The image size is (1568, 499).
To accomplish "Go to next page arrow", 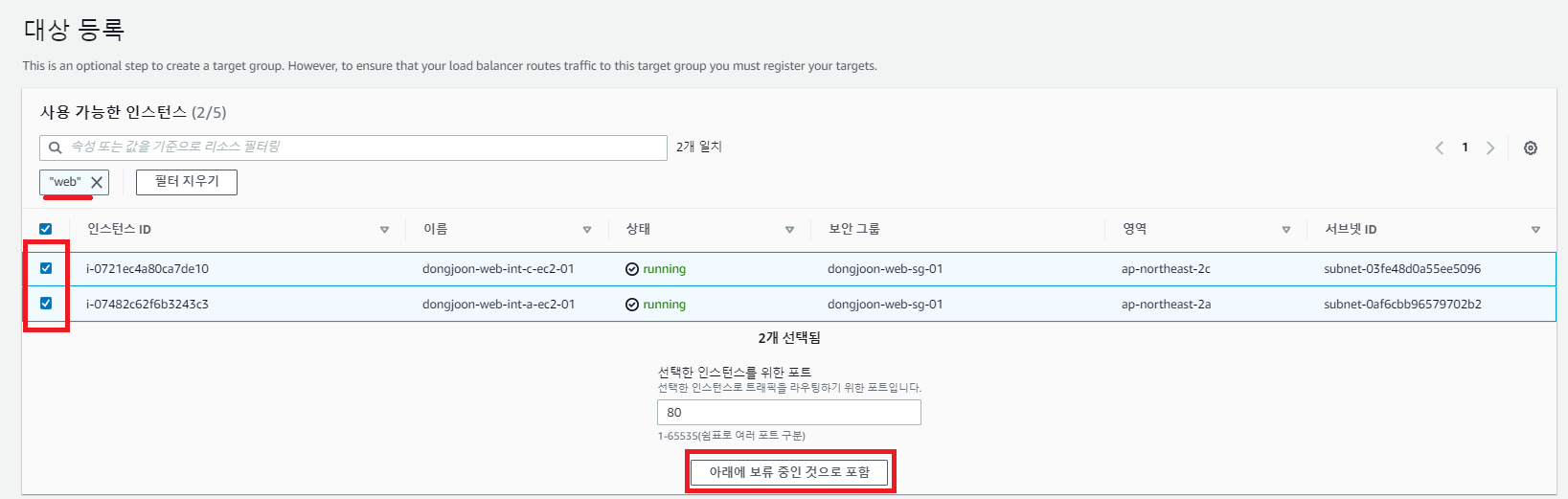I will [1490, 147].
